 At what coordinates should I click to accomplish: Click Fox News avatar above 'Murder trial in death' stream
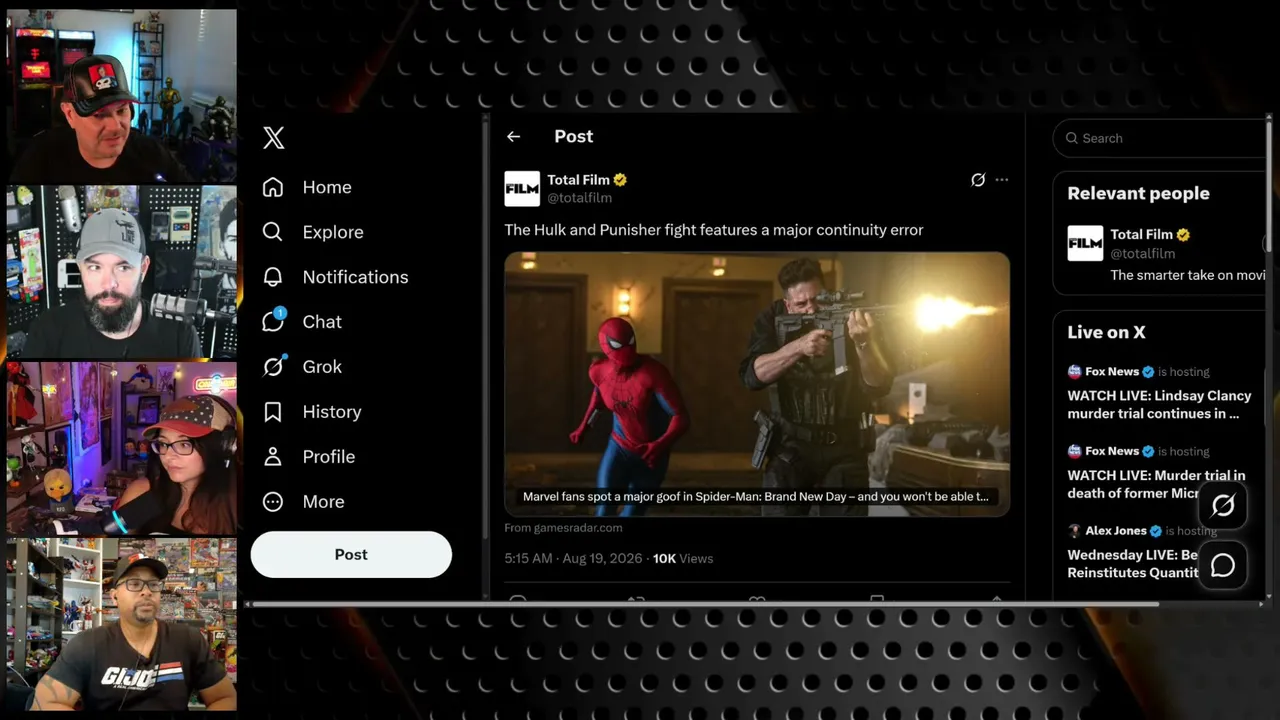tap(1074, 452)
